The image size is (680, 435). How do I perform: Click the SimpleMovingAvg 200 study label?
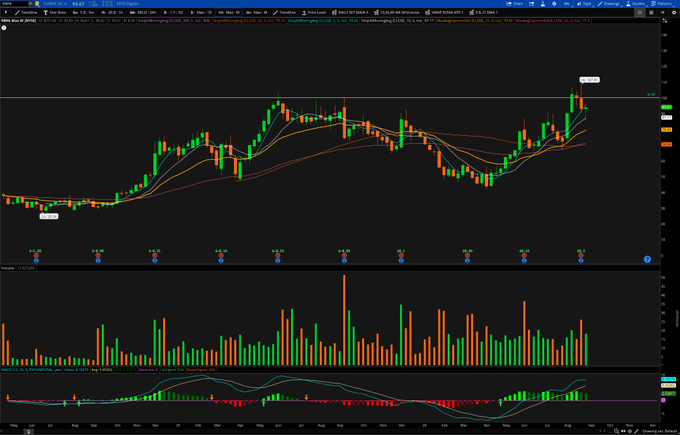[x=169, y=20]
